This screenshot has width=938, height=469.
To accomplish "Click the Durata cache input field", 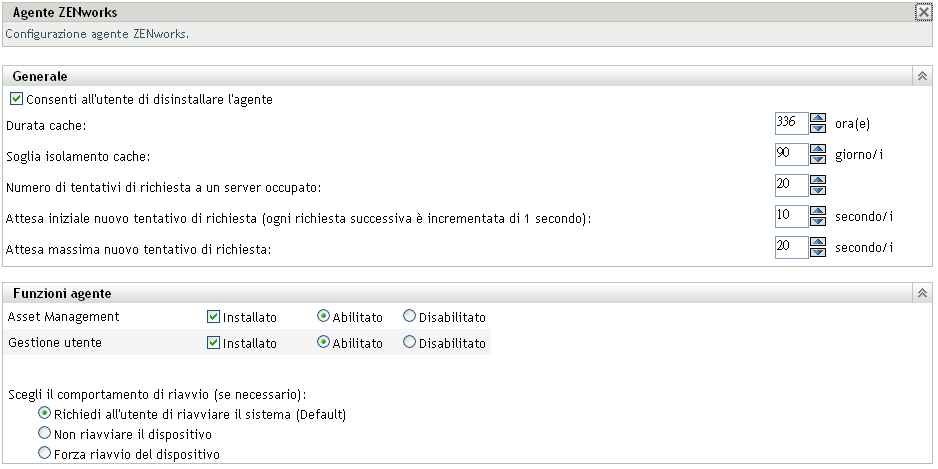I will pos(791,124).
